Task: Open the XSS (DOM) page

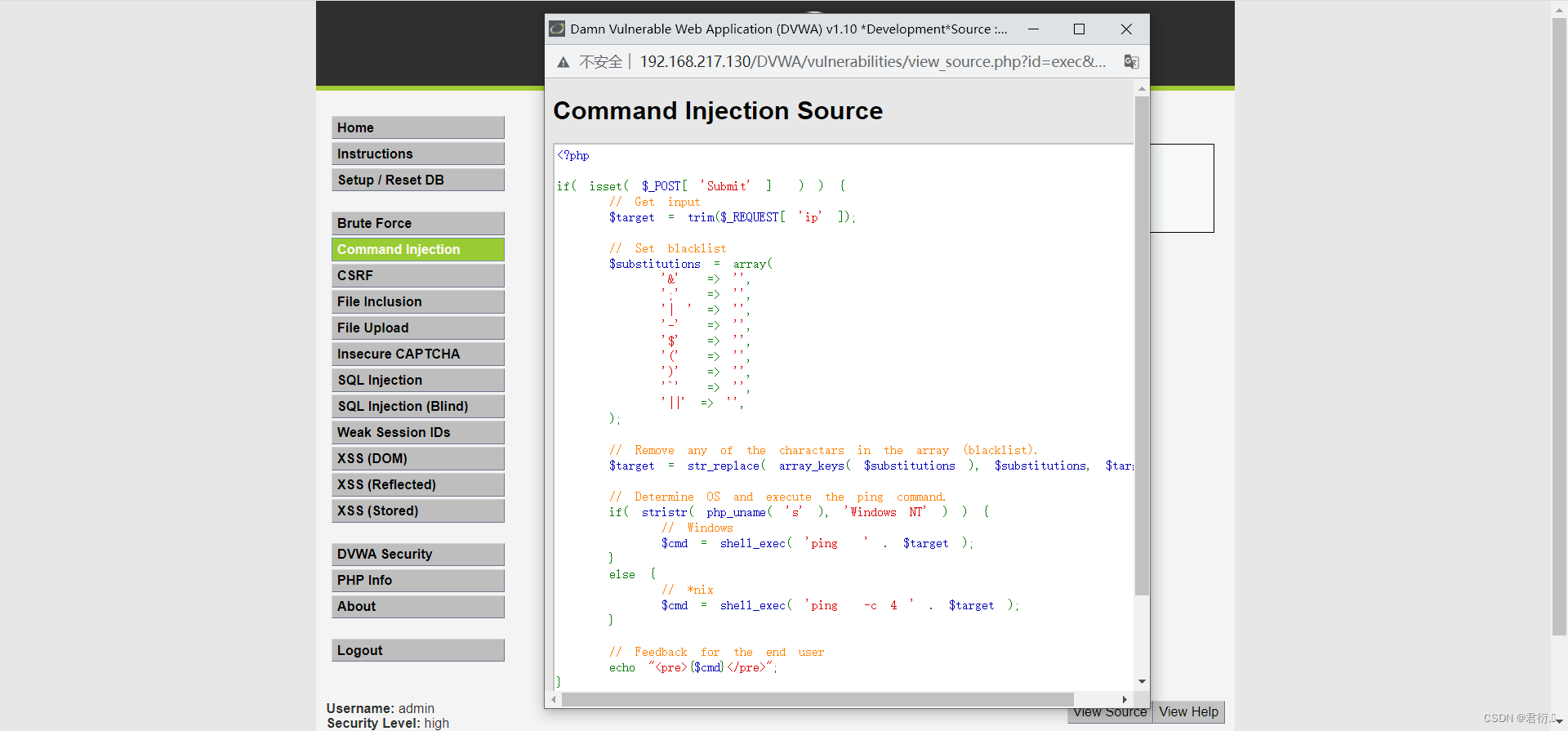Action: (x=418, y=458)
